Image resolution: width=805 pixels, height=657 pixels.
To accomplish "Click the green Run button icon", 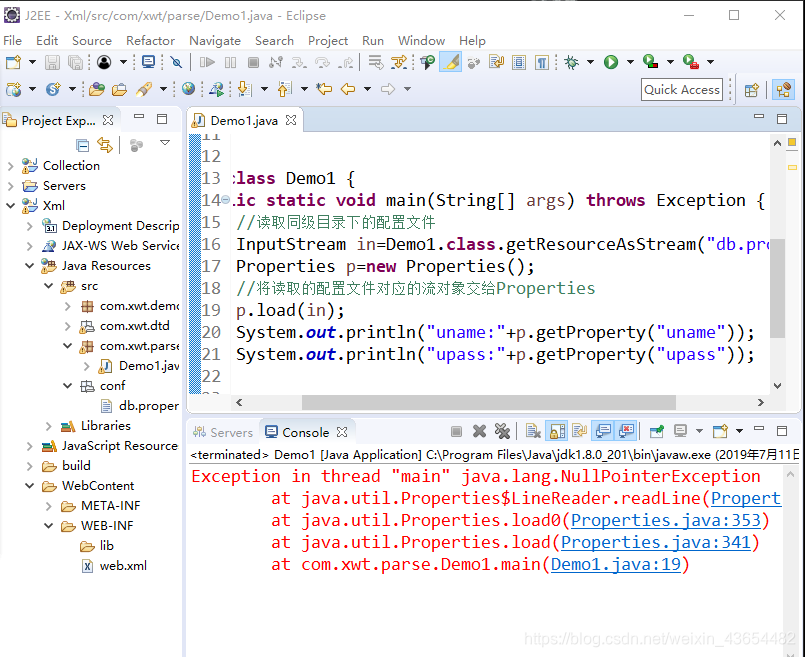I will 611,62.
